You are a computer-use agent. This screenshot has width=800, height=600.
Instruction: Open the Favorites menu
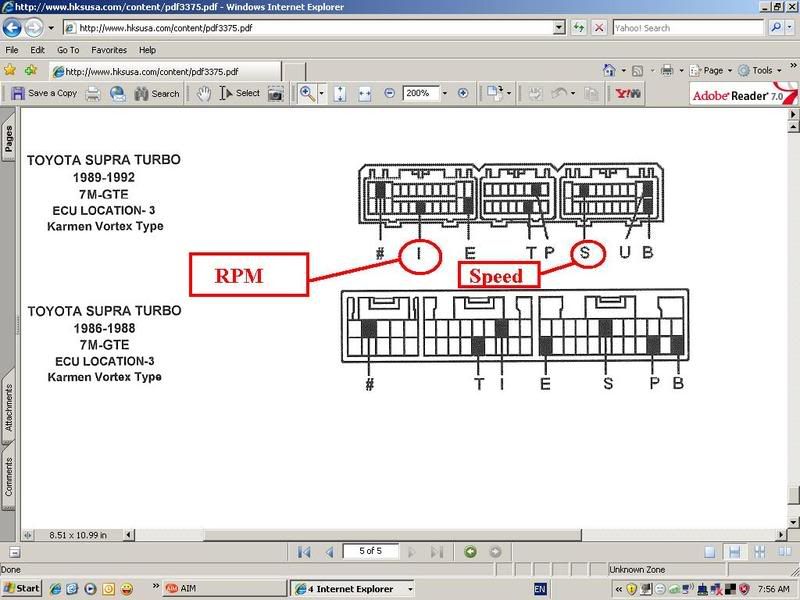(109, 50)
